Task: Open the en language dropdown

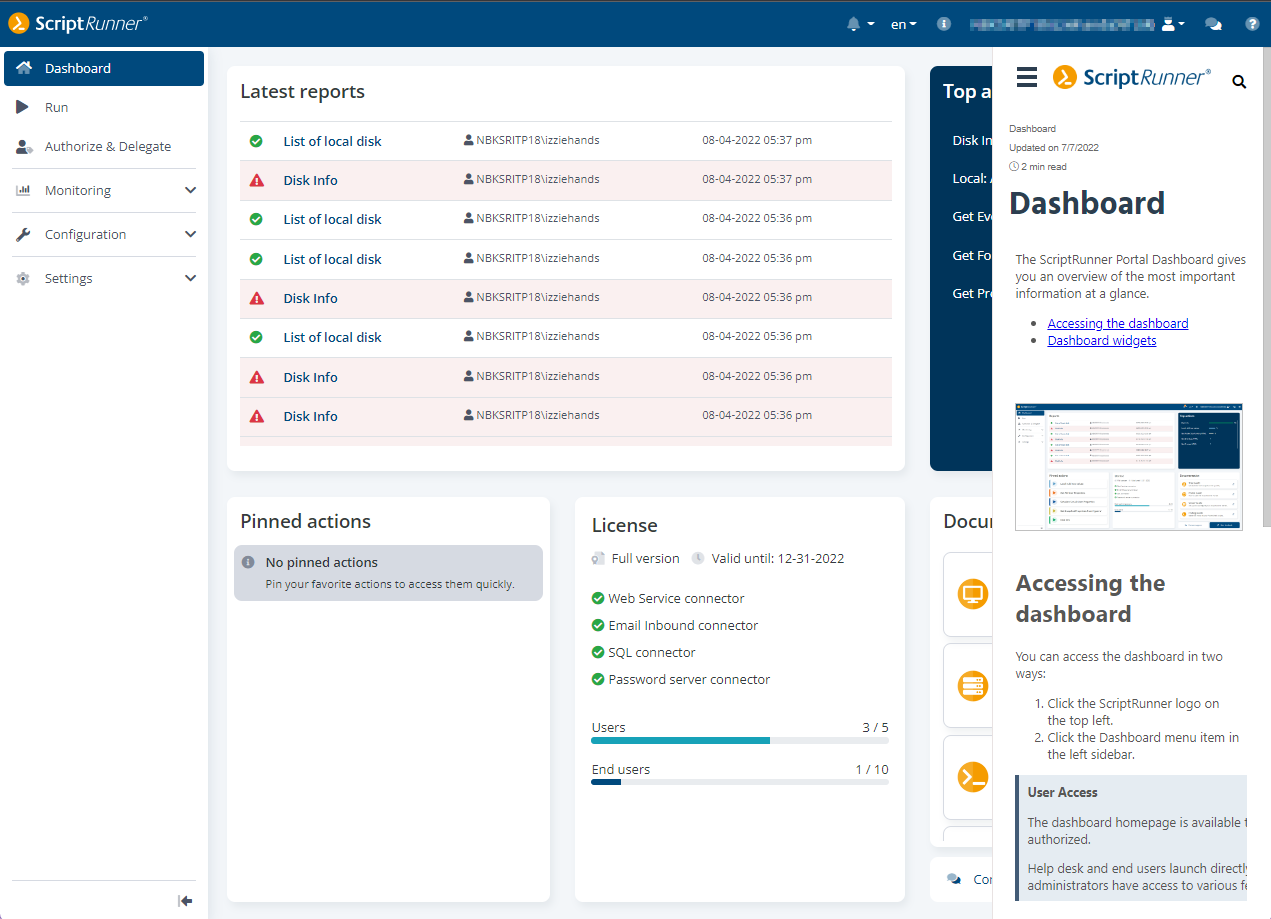Action: [903, 24]
